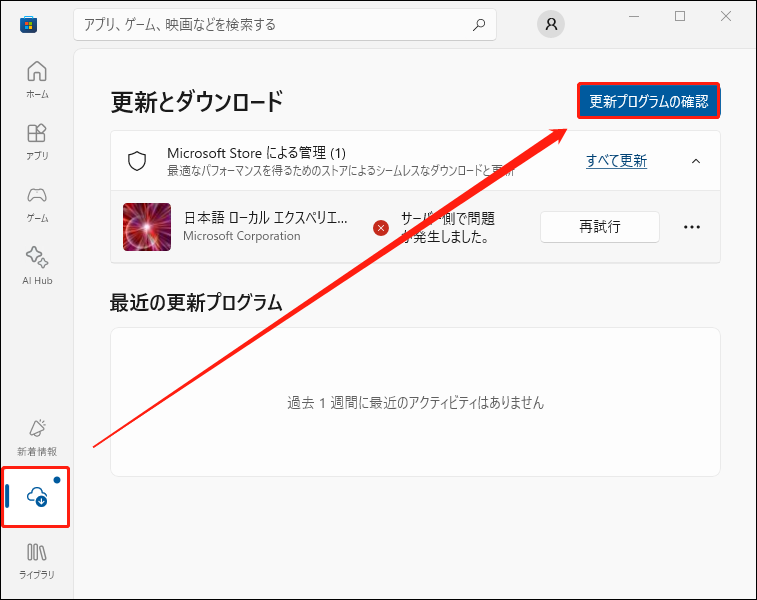Select the Downloads cloud icon in sidebar
The height and width of the screenshot is (600, 757).
coord(37,496)
